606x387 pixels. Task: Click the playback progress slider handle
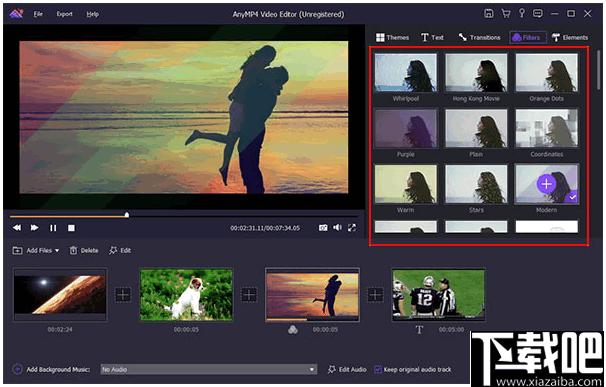[126, 215]
